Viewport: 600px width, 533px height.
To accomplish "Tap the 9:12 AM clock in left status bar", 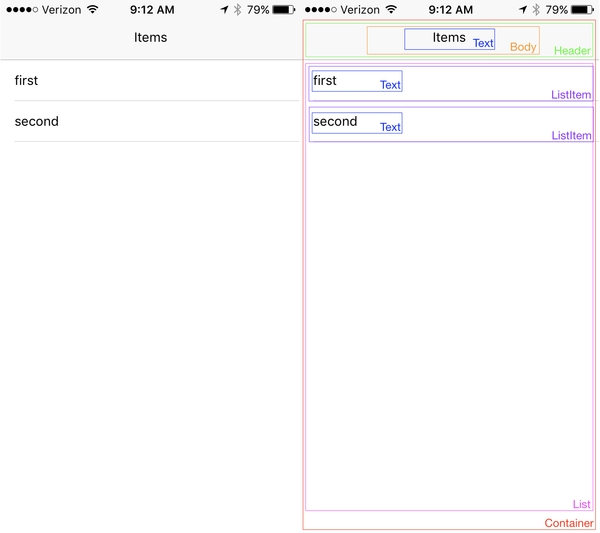I will coord(152,10).
